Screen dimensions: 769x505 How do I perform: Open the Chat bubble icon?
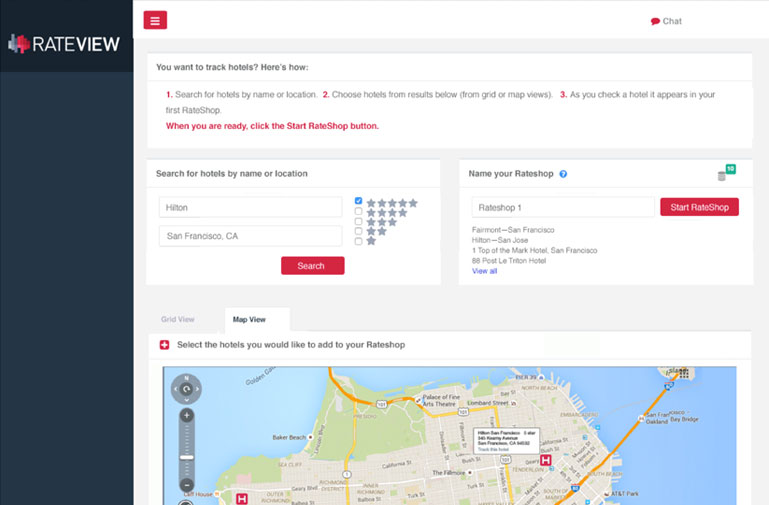[x=655, y=21]
